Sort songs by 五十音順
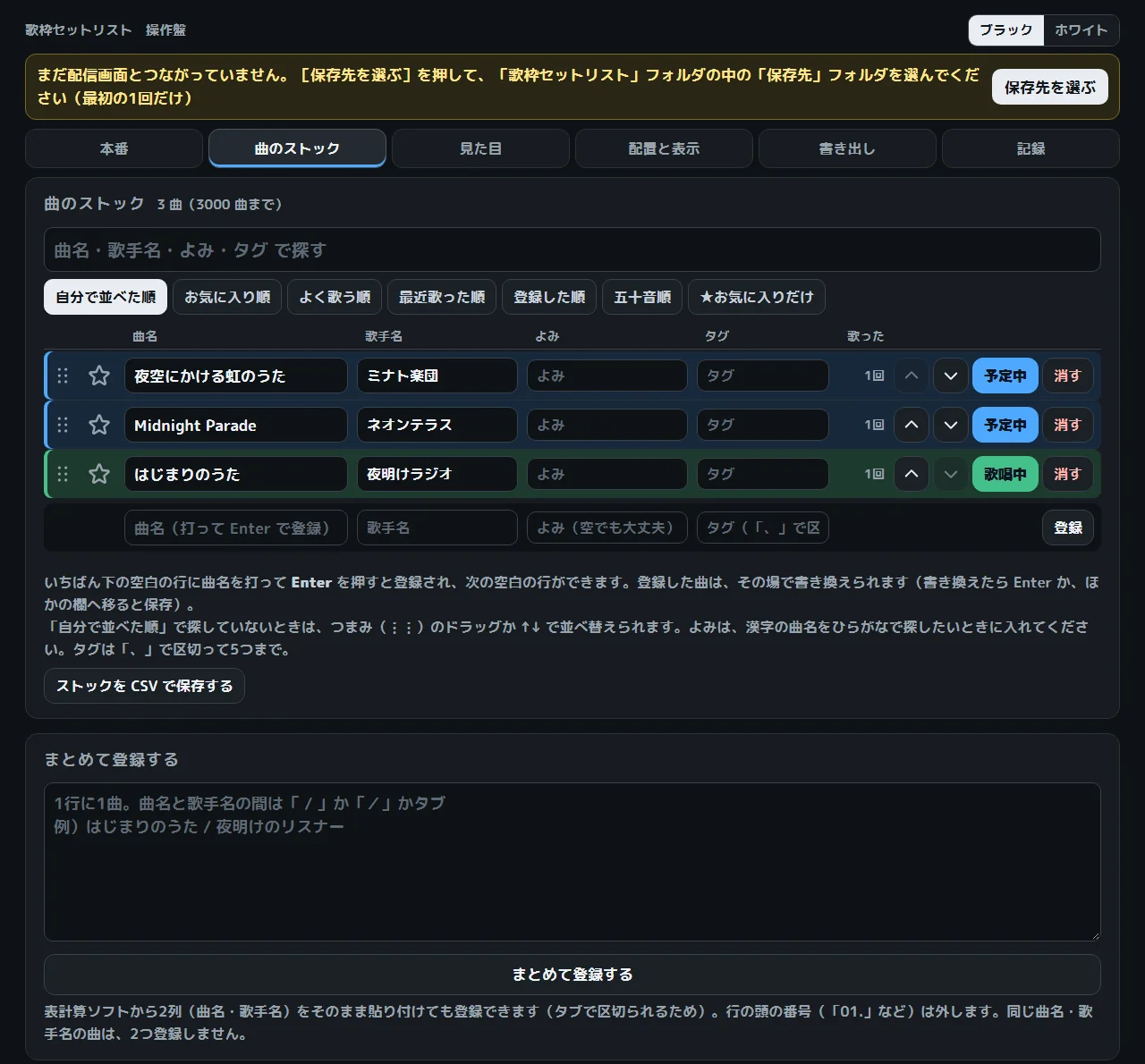The image size is (1145, 1064). click(642, 297)
